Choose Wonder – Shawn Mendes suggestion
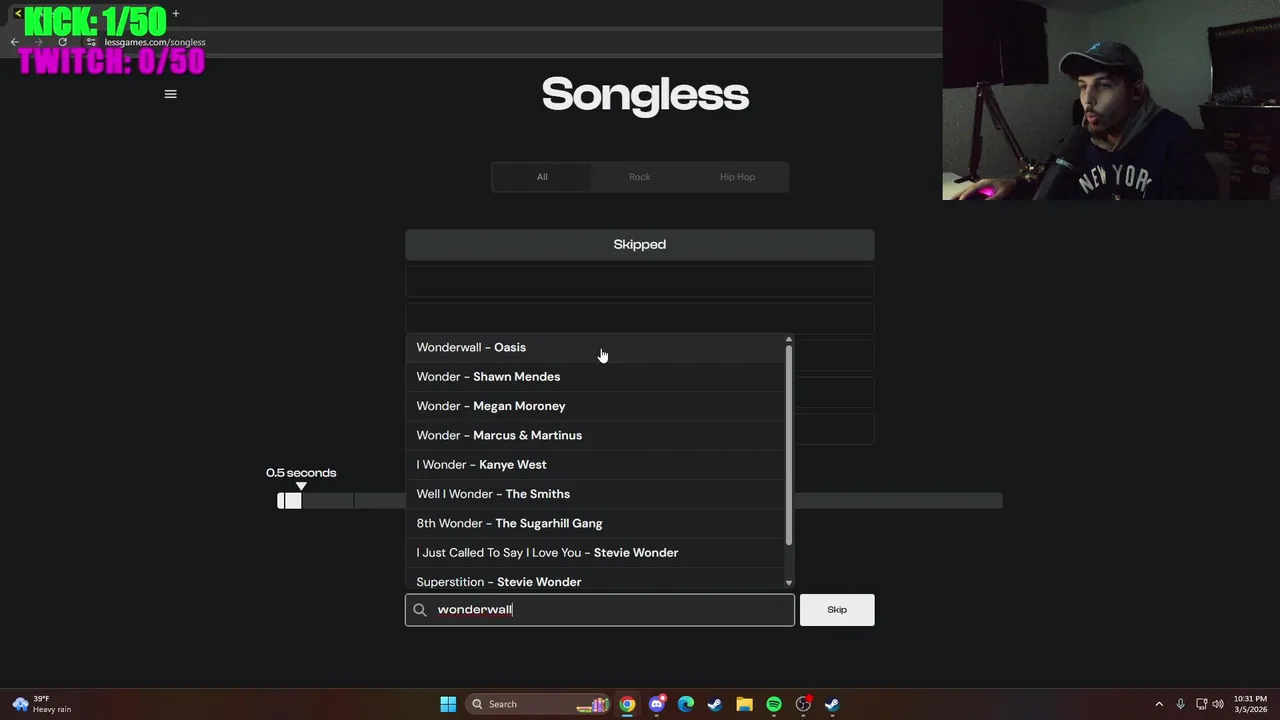The height and width of the screenshot is (720, 1280). (595, 377)
